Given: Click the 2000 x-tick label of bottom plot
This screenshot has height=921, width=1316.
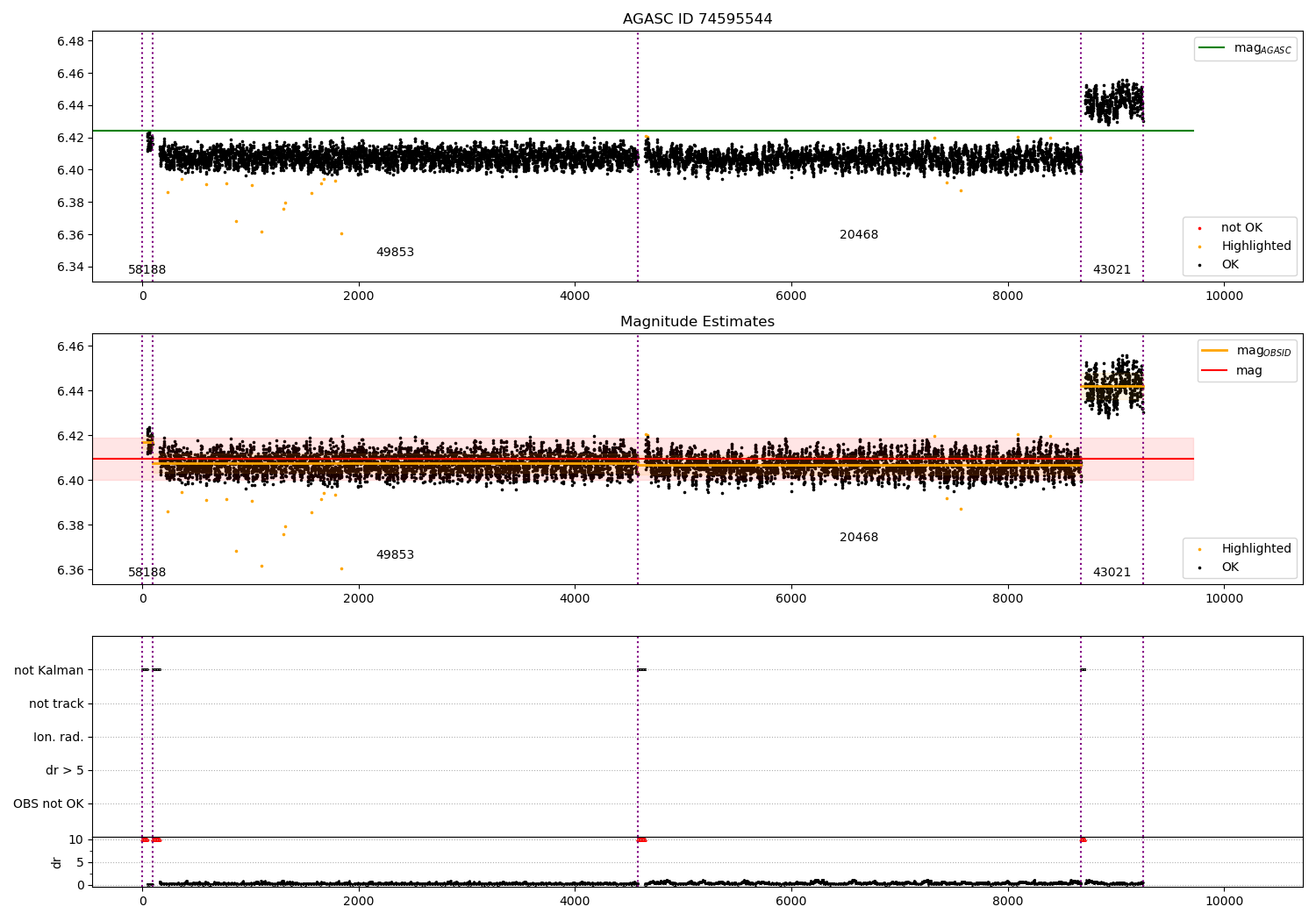Looking at the screenshot, I should coord(359,902).
